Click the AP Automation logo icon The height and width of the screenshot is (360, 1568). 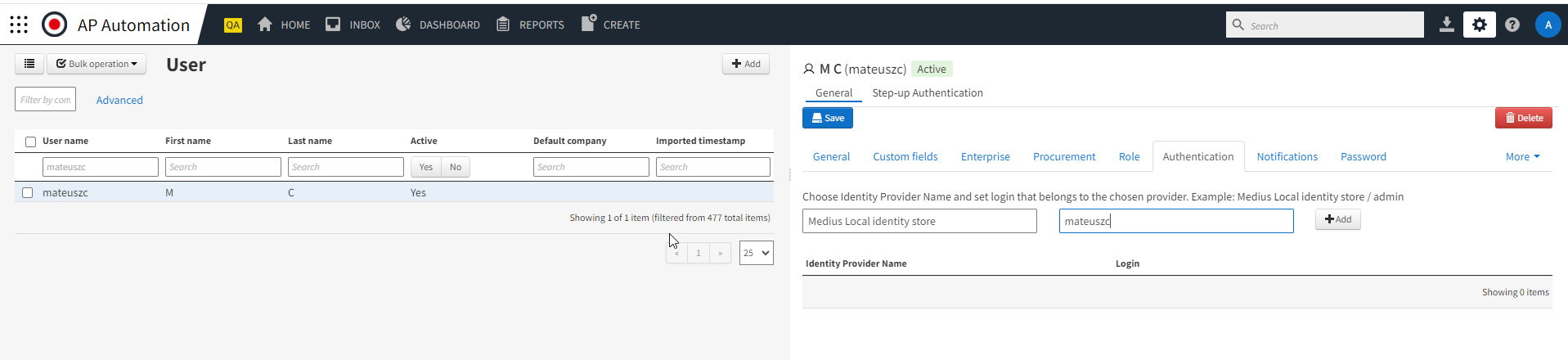tap(55, 25)
